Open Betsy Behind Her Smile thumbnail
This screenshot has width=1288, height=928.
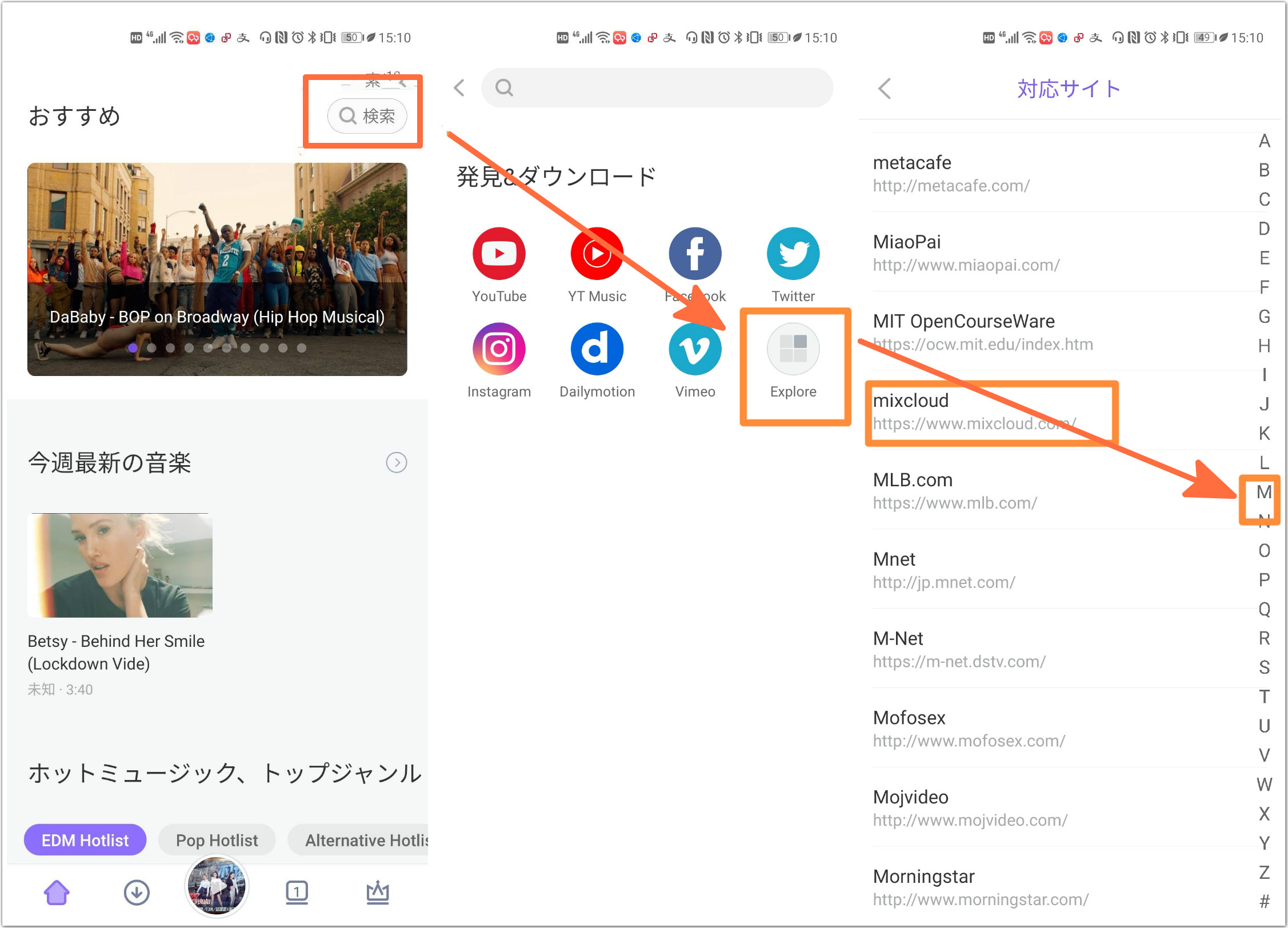point(120,565)
